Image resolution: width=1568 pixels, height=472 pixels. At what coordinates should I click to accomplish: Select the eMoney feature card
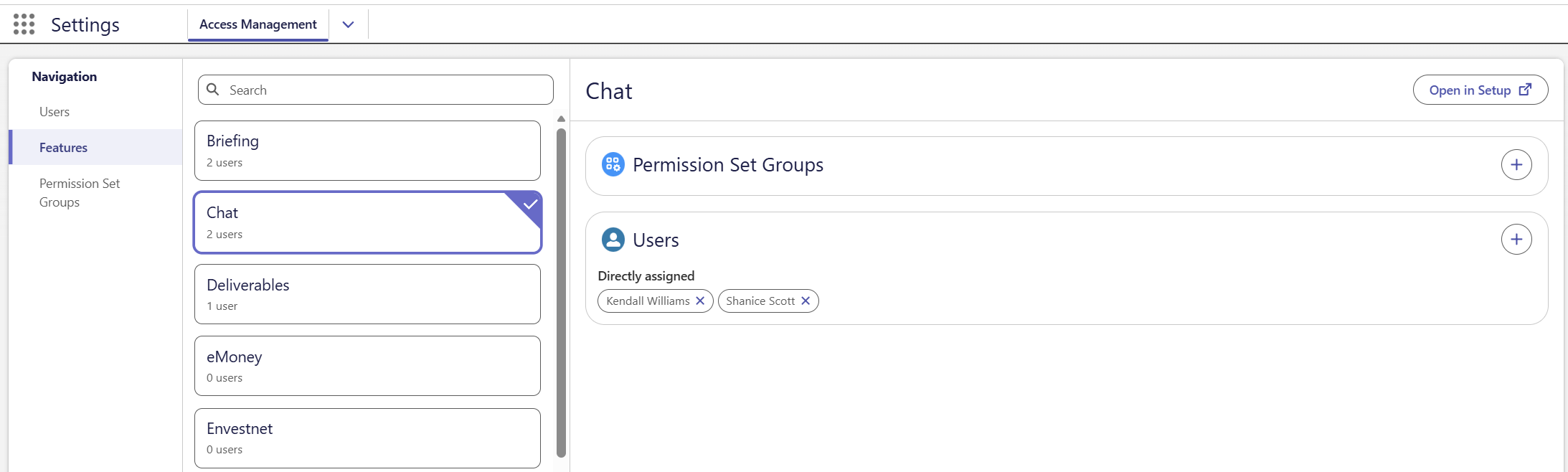point(367,366)
